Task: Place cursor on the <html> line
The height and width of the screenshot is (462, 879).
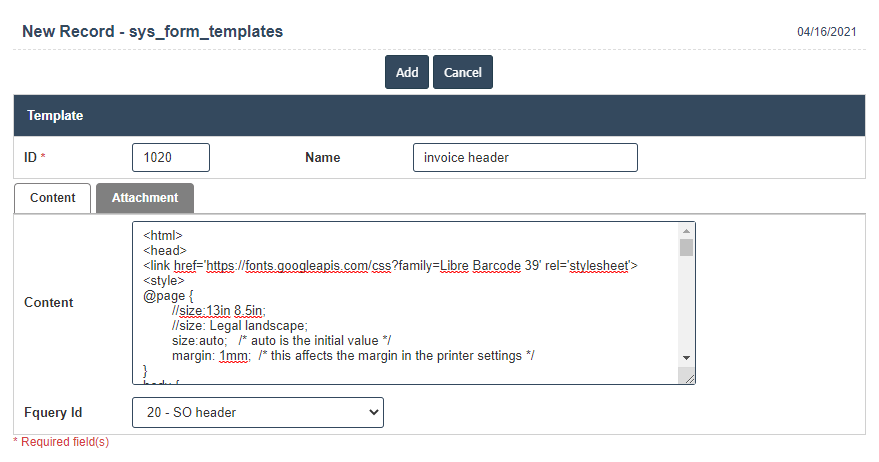Action: tap(163, 236)
